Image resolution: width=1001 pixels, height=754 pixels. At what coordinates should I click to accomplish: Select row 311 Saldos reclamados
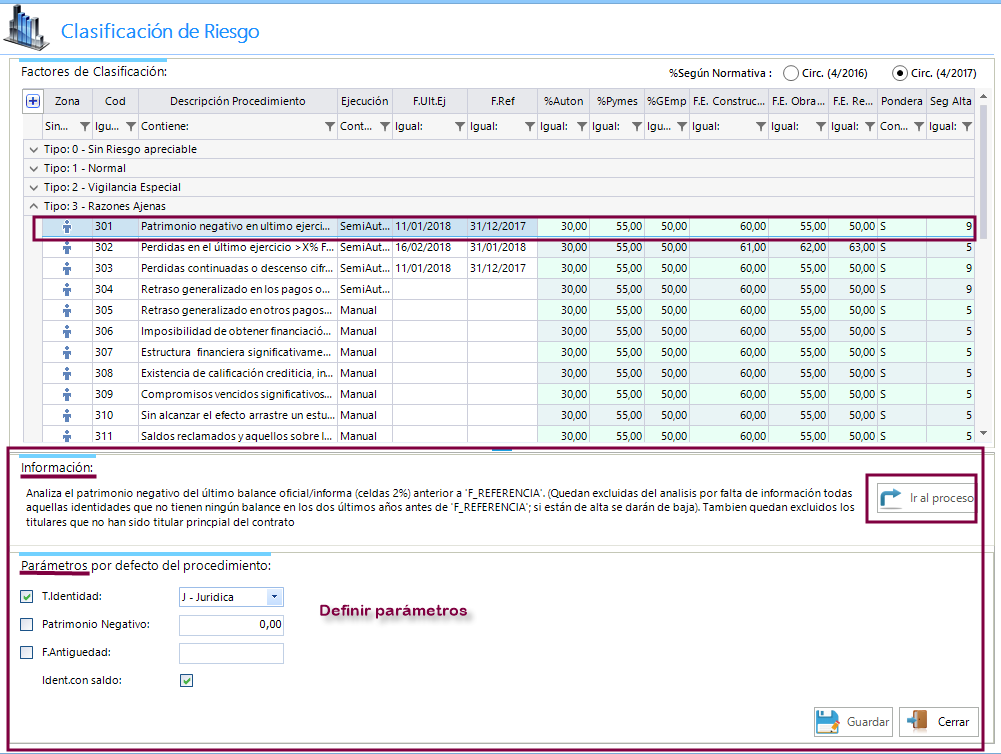[x=508, y=435]
